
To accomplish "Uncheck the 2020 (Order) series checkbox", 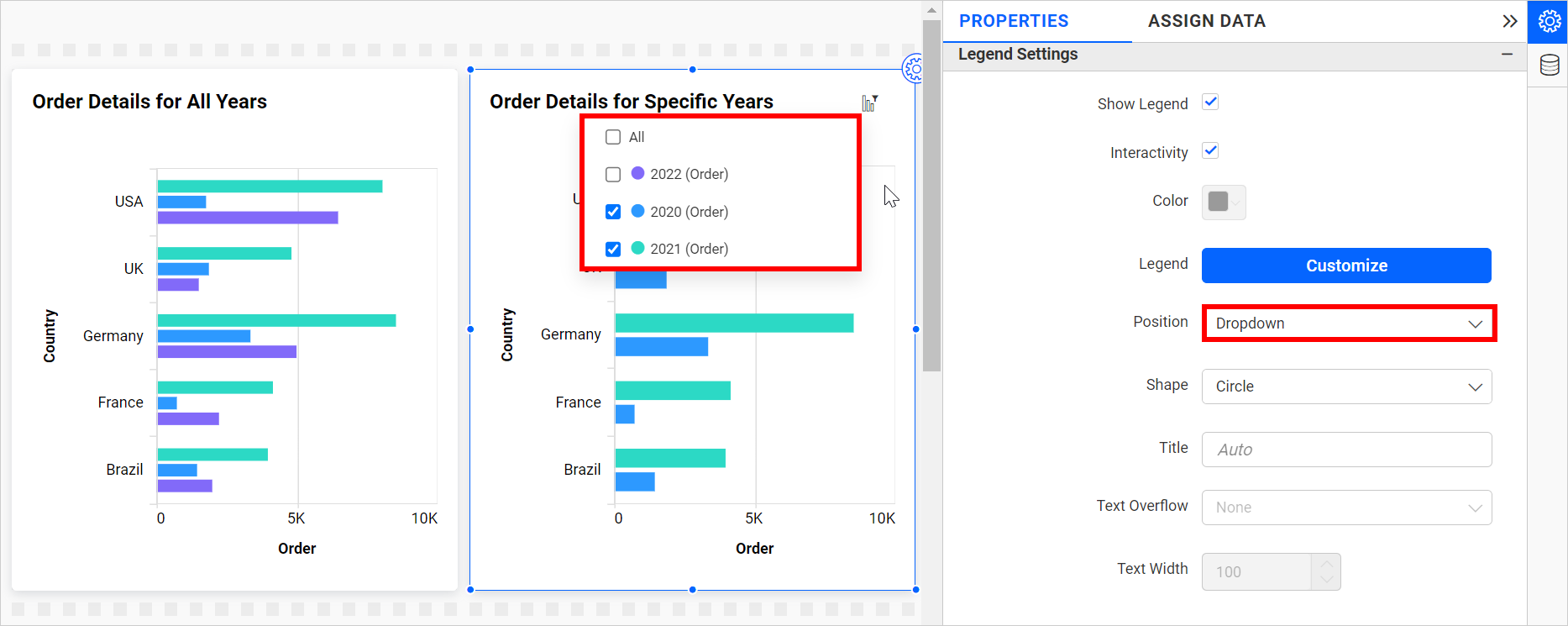I will 613,212.
